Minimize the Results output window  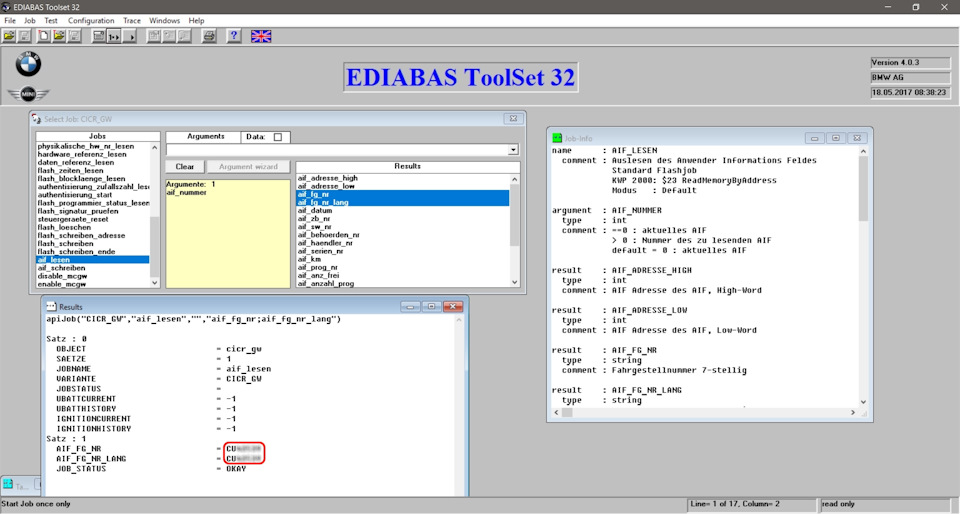point(410,307)
